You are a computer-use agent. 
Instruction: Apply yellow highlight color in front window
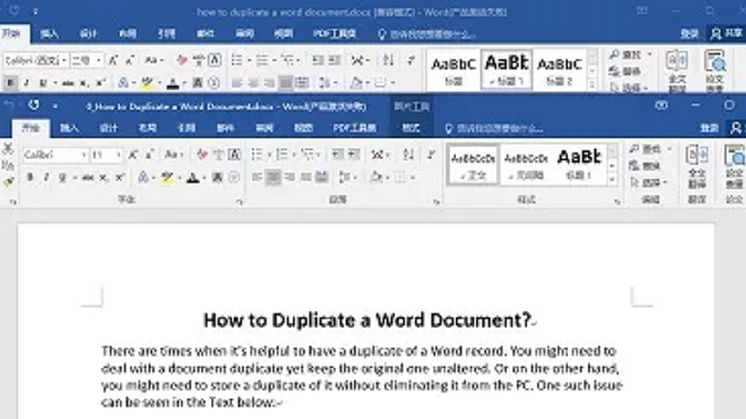[x=167, y=177]
